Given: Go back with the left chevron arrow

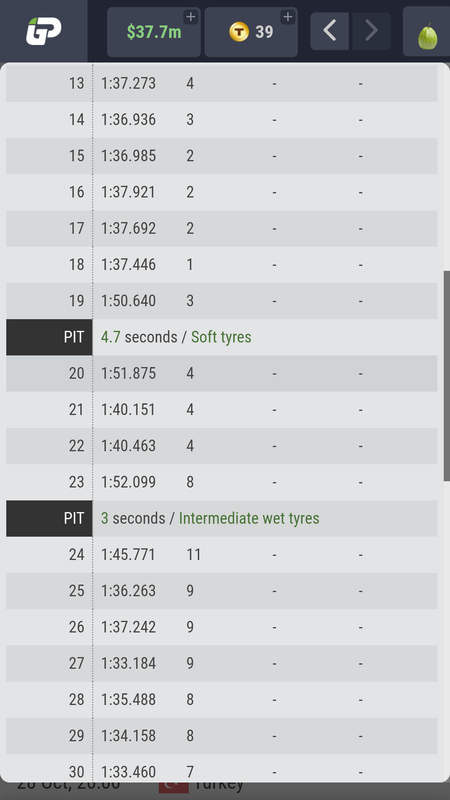Looking at the screenshot, I should tap(330, 31).
